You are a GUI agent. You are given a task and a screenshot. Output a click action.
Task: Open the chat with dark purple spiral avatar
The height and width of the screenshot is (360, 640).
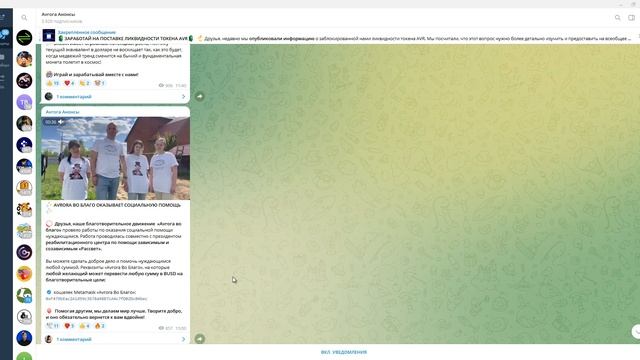click(24, 252)
